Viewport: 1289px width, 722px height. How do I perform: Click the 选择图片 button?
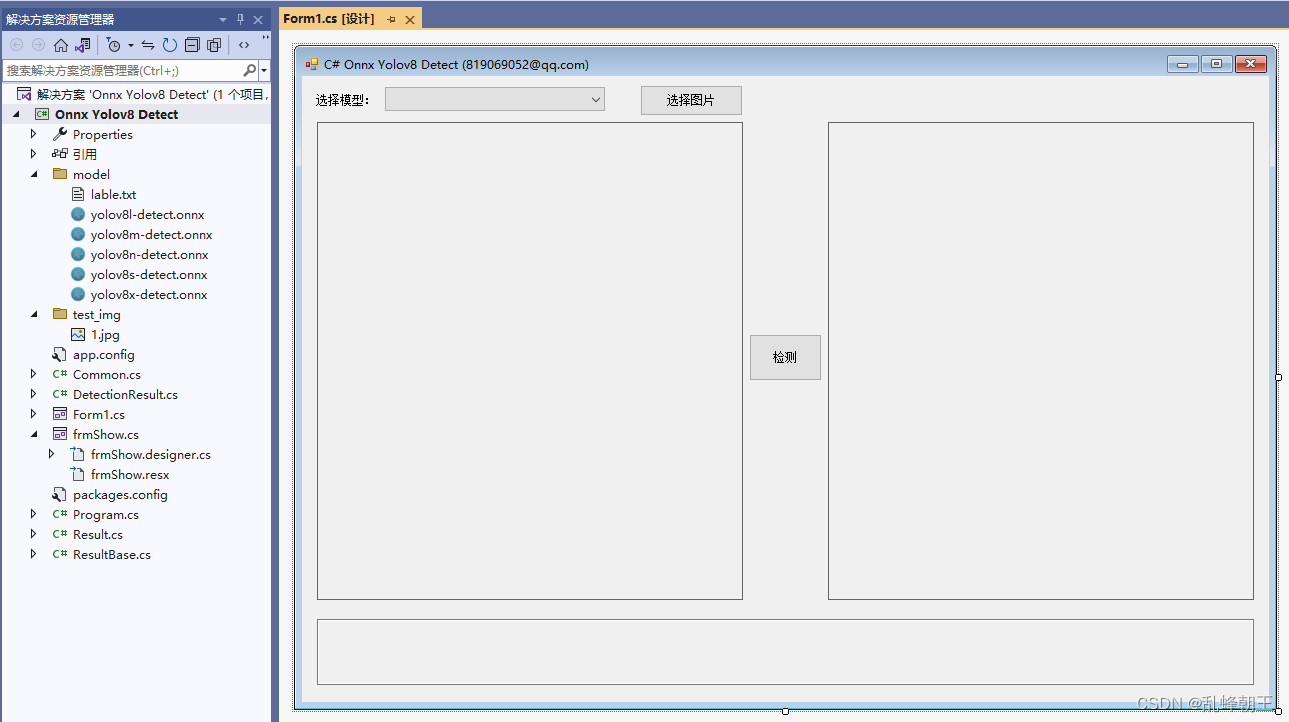691,100
